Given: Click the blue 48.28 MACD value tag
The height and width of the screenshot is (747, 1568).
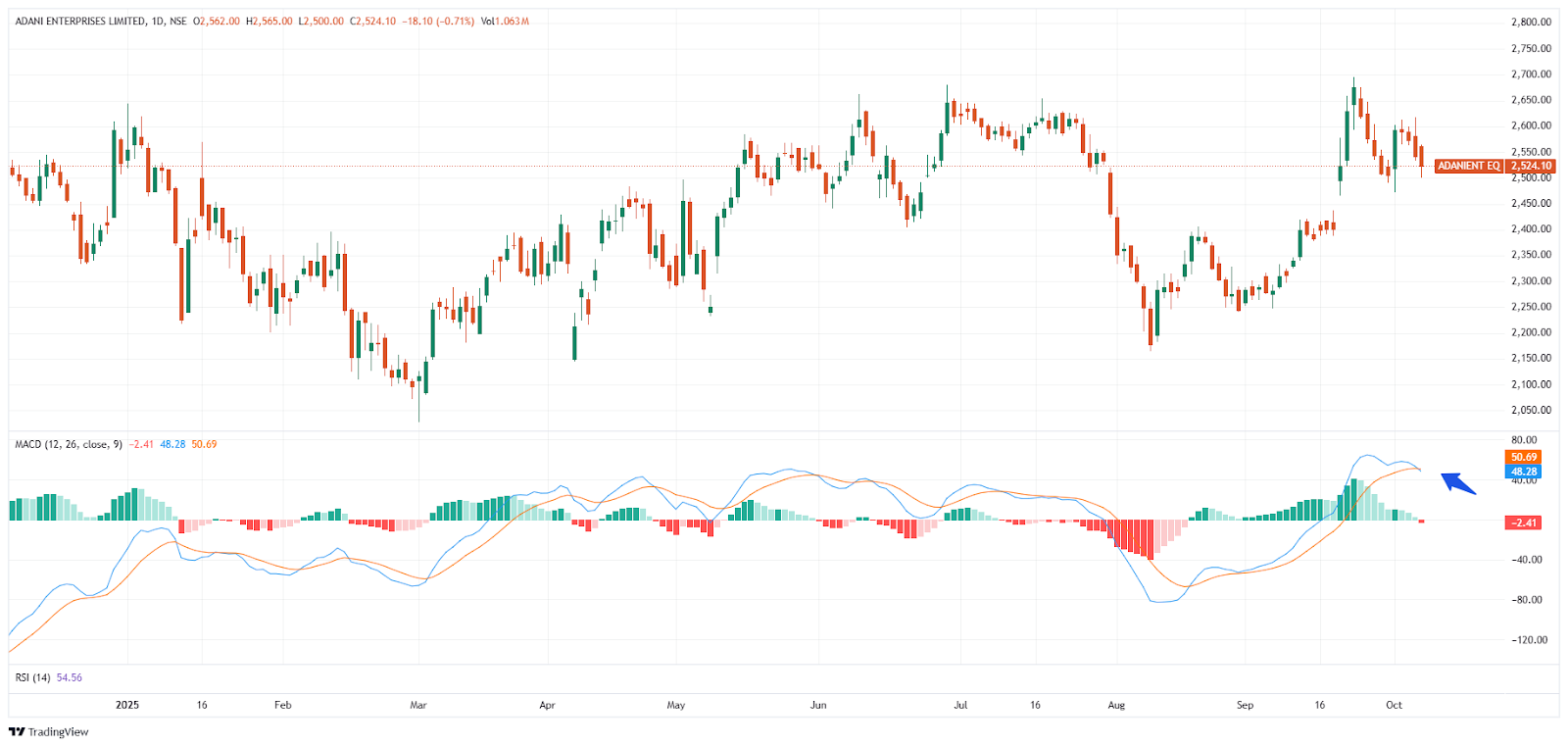Looking at the screenshot, I should point(1523,472).
